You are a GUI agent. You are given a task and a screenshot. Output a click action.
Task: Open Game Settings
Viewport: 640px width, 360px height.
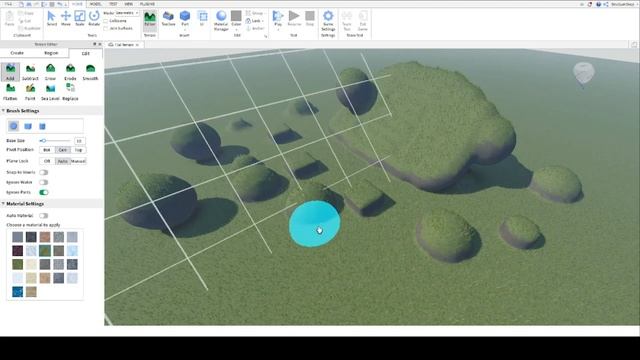click(x=328, y=20)
